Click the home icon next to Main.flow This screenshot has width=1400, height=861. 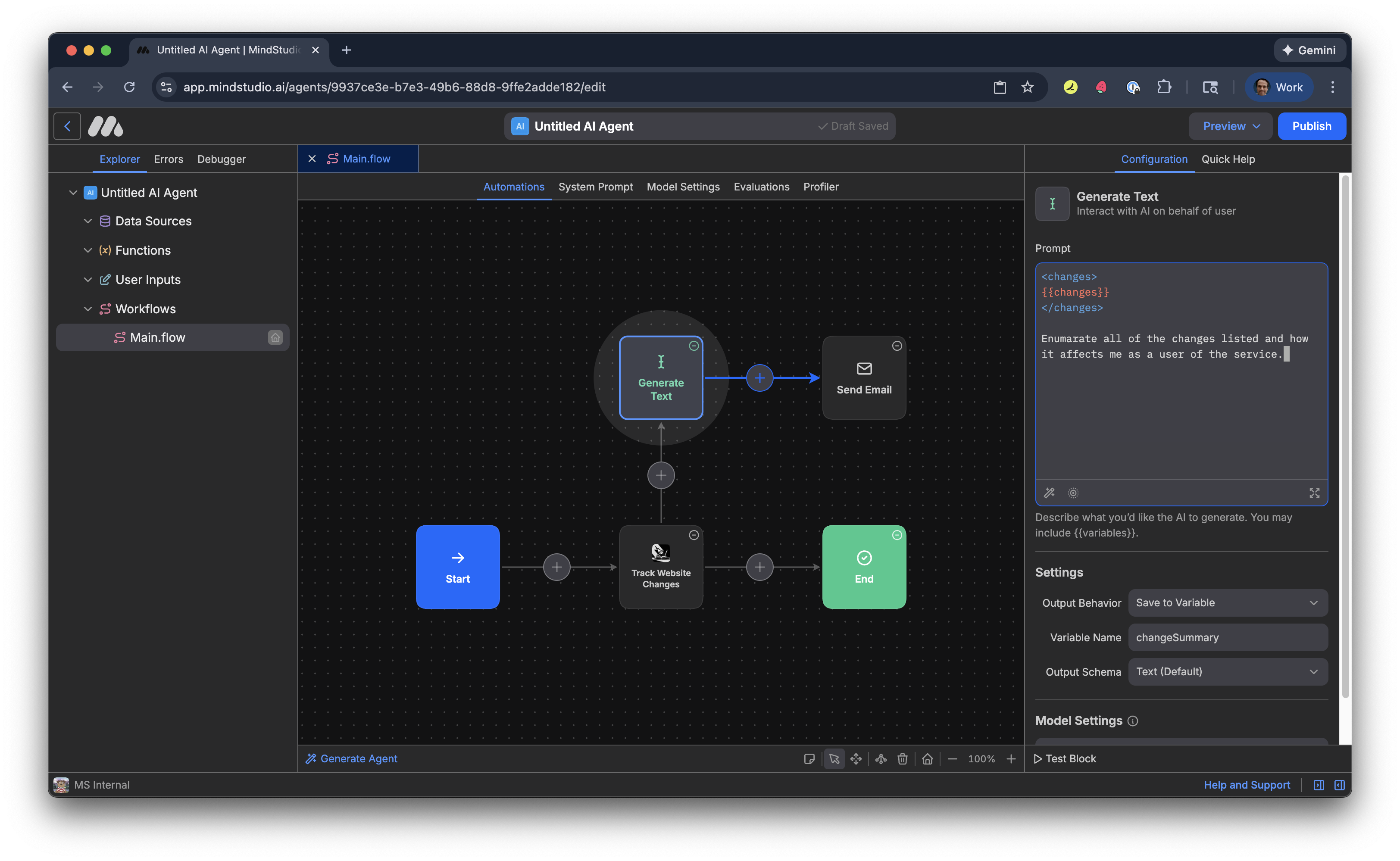click(x=276, y=337)
